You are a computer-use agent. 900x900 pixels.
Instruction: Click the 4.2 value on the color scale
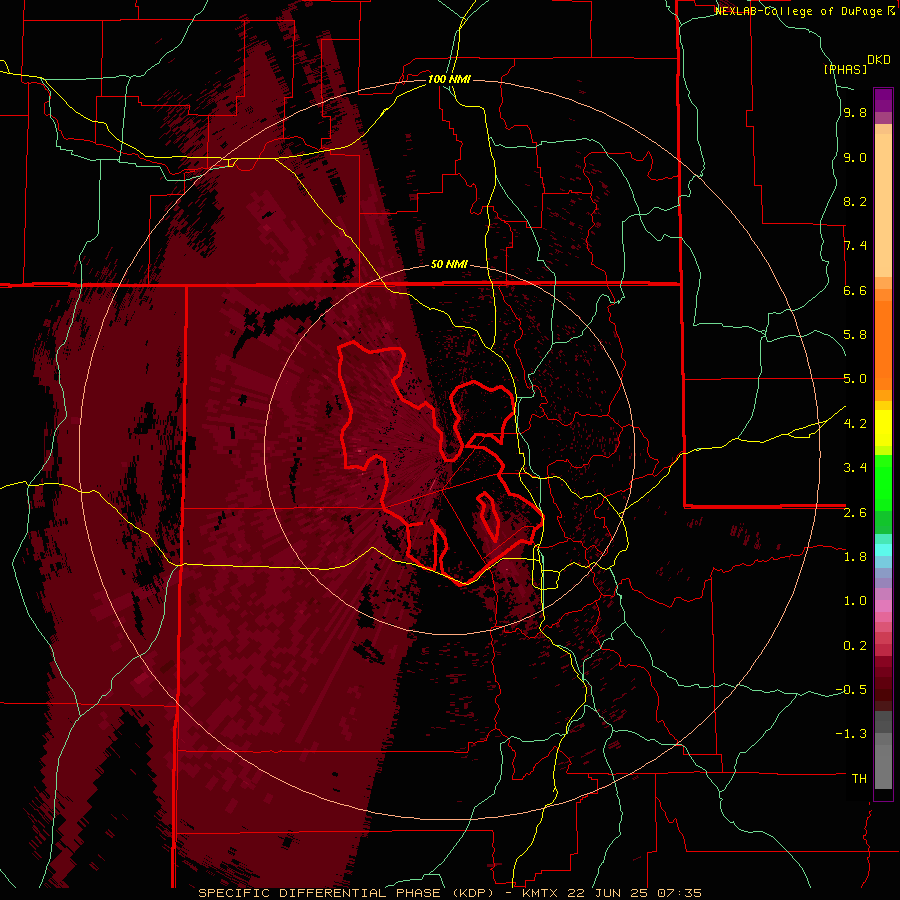855,423
